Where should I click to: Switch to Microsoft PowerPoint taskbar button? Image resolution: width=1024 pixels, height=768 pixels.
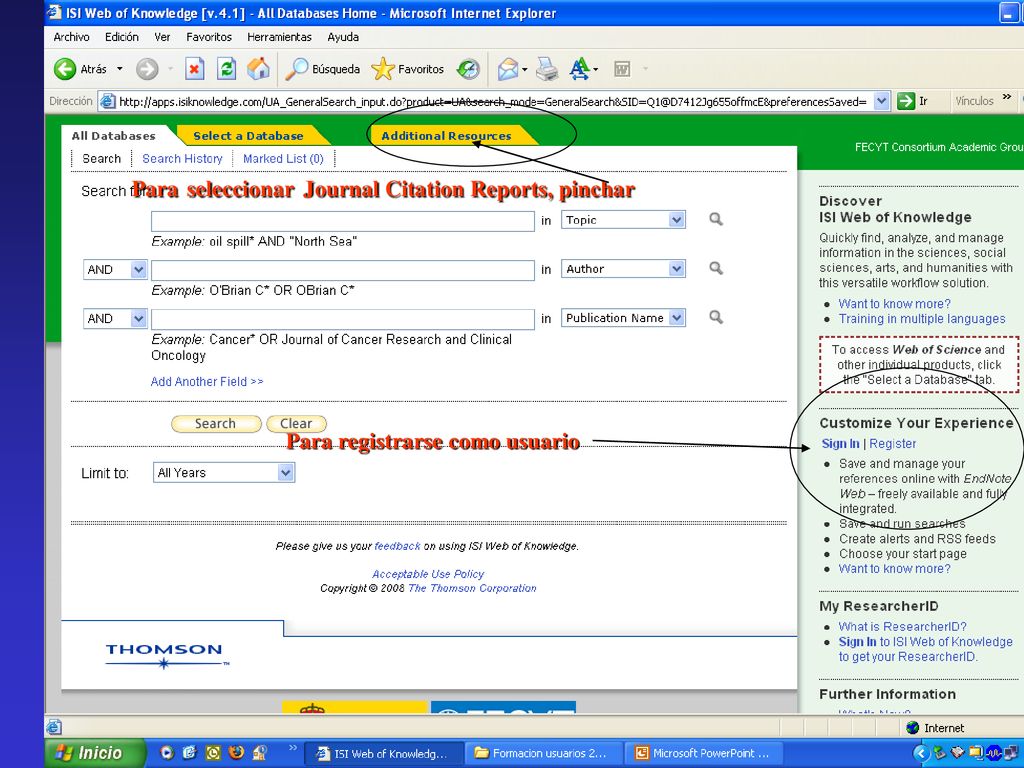pos(704,754)
